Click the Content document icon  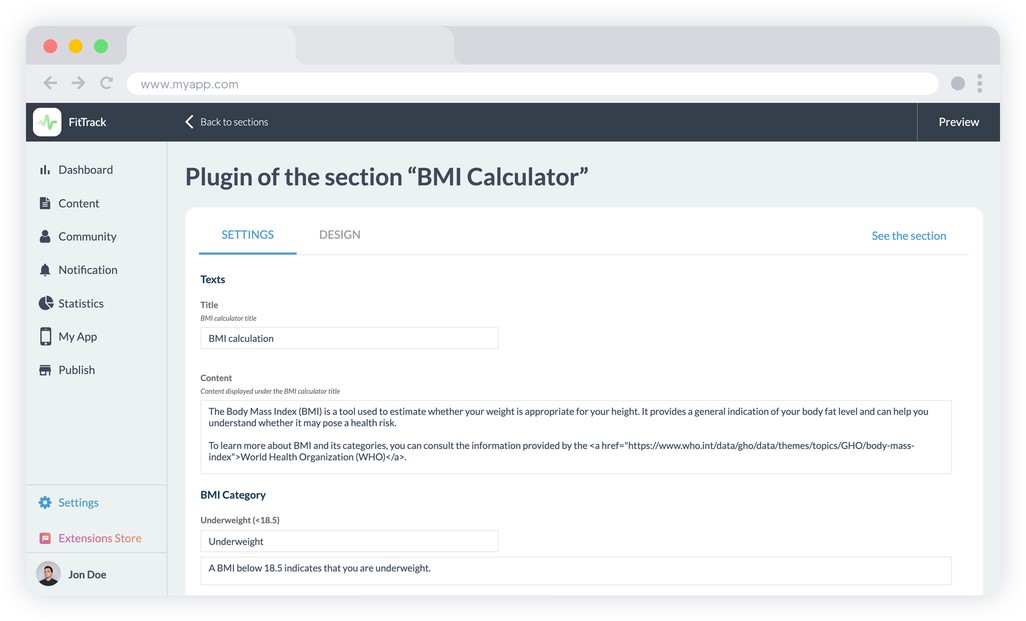[x=45, y=203]
